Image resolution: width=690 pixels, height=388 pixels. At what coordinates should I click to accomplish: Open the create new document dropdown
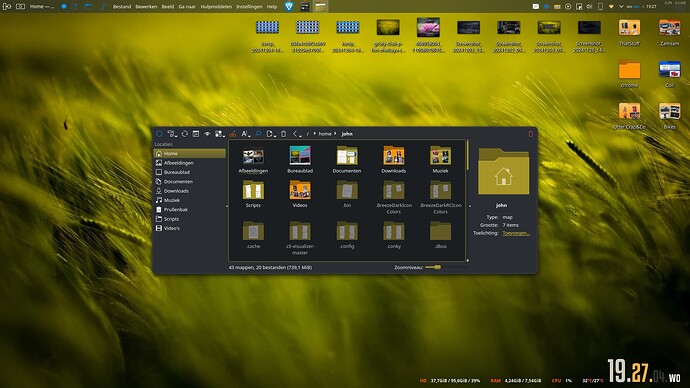(x=271, y=134)
